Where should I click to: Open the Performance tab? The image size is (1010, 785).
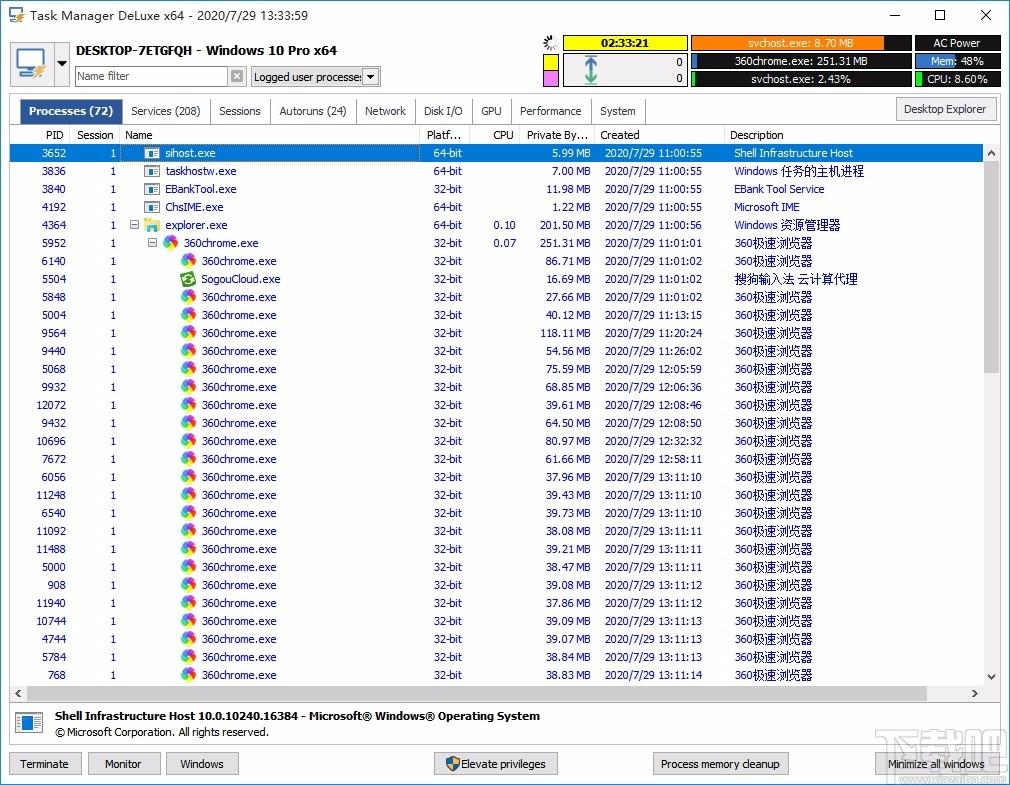click(551, 111)
